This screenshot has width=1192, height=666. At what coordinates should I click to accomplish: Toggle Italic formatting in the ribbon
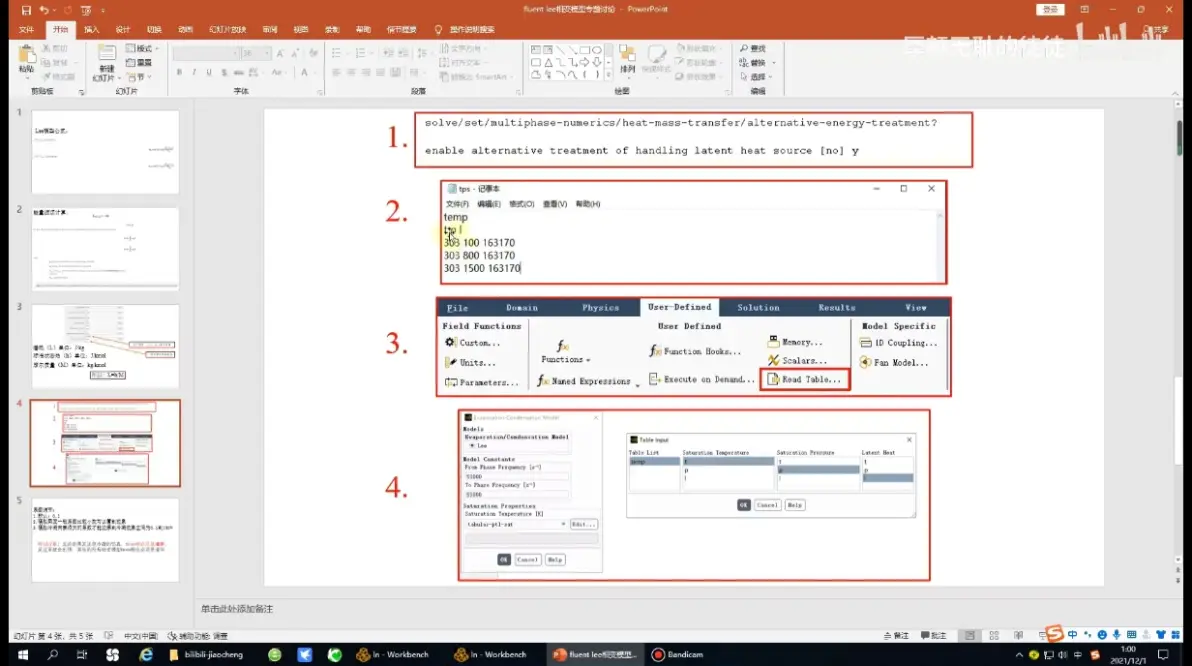point(194,72)
